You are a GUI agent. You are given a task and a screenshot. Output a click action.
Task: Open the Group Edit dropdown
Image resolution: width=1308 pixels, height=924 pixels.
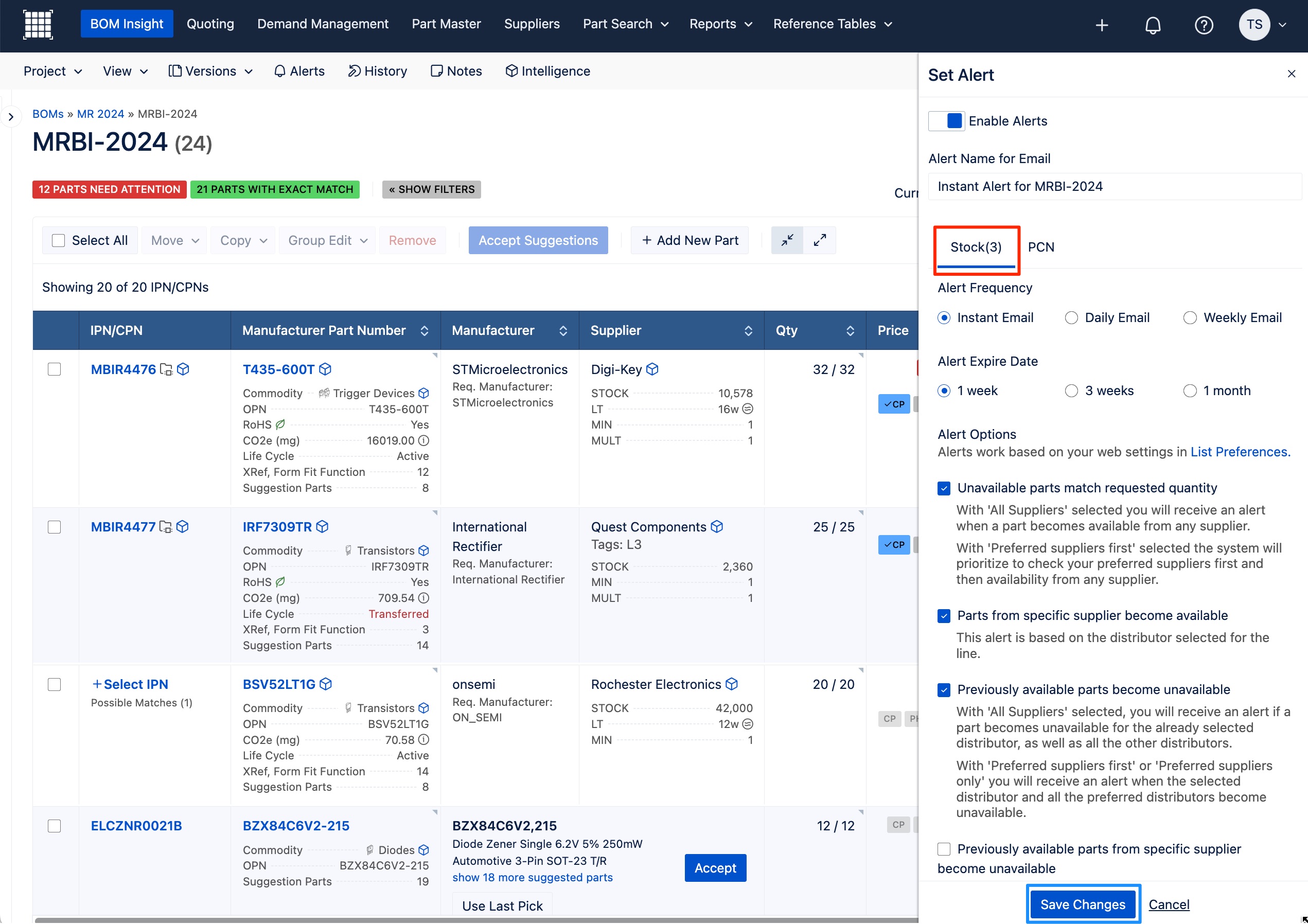click(x=327, y=240)
